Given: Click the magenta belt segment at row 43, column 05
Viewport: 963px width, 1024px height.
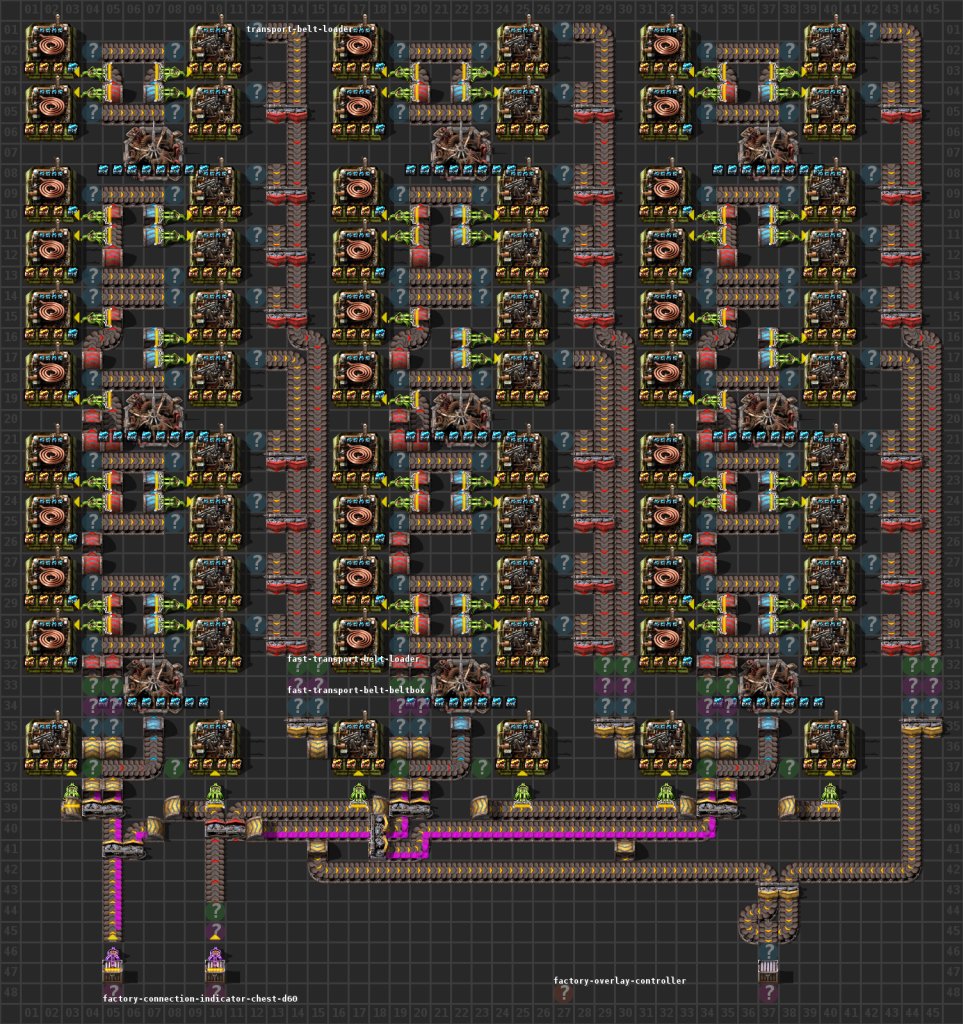Looking at the screenshot, I should pyautogui.click(x=113, y=890).
